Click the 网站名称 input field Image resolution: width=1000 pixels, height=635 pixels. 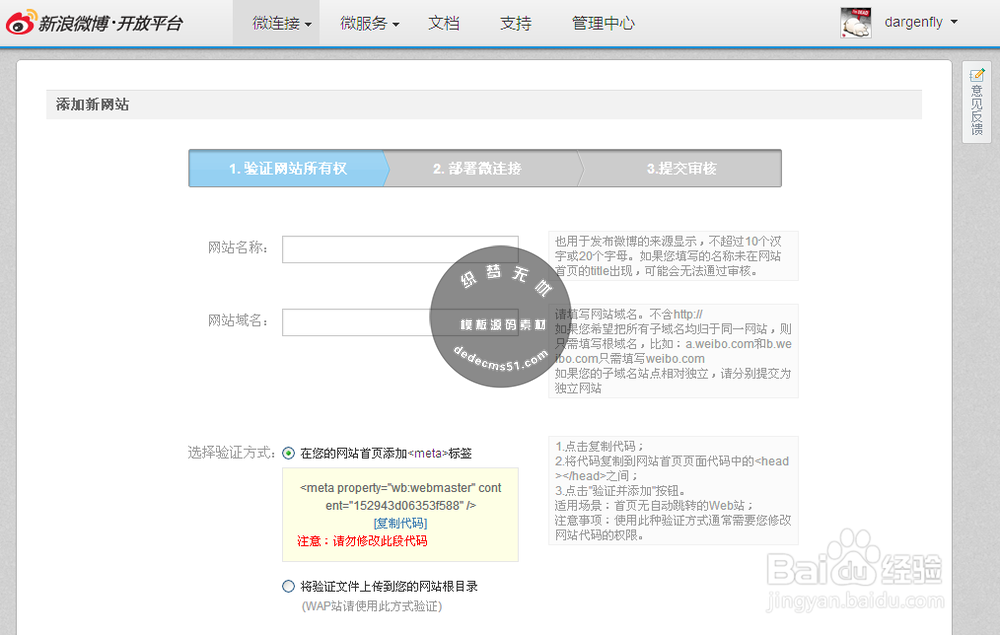tap(400, 250)
